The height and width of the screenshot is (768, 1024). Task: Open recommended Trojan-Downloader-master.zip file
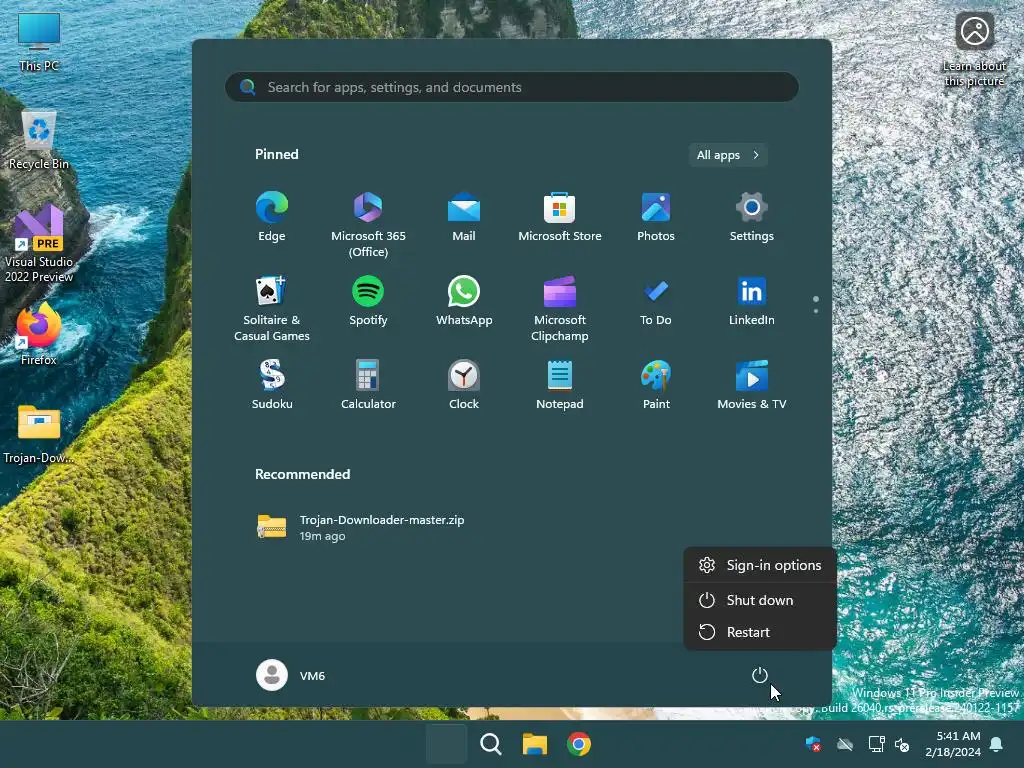click(360, 527)
